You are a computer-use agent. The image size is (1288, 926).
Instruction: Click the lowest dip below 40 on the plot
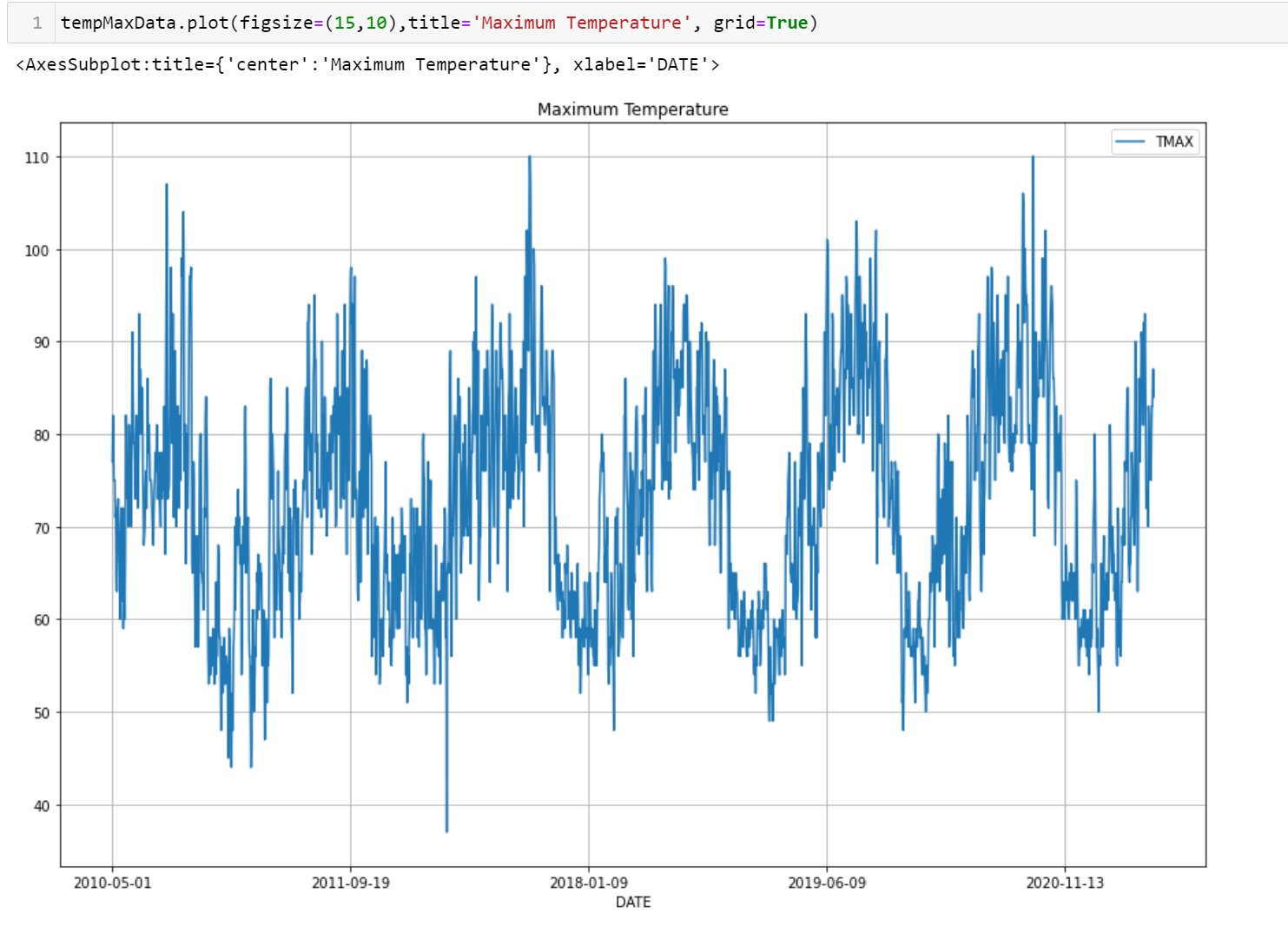click(446, 830)
